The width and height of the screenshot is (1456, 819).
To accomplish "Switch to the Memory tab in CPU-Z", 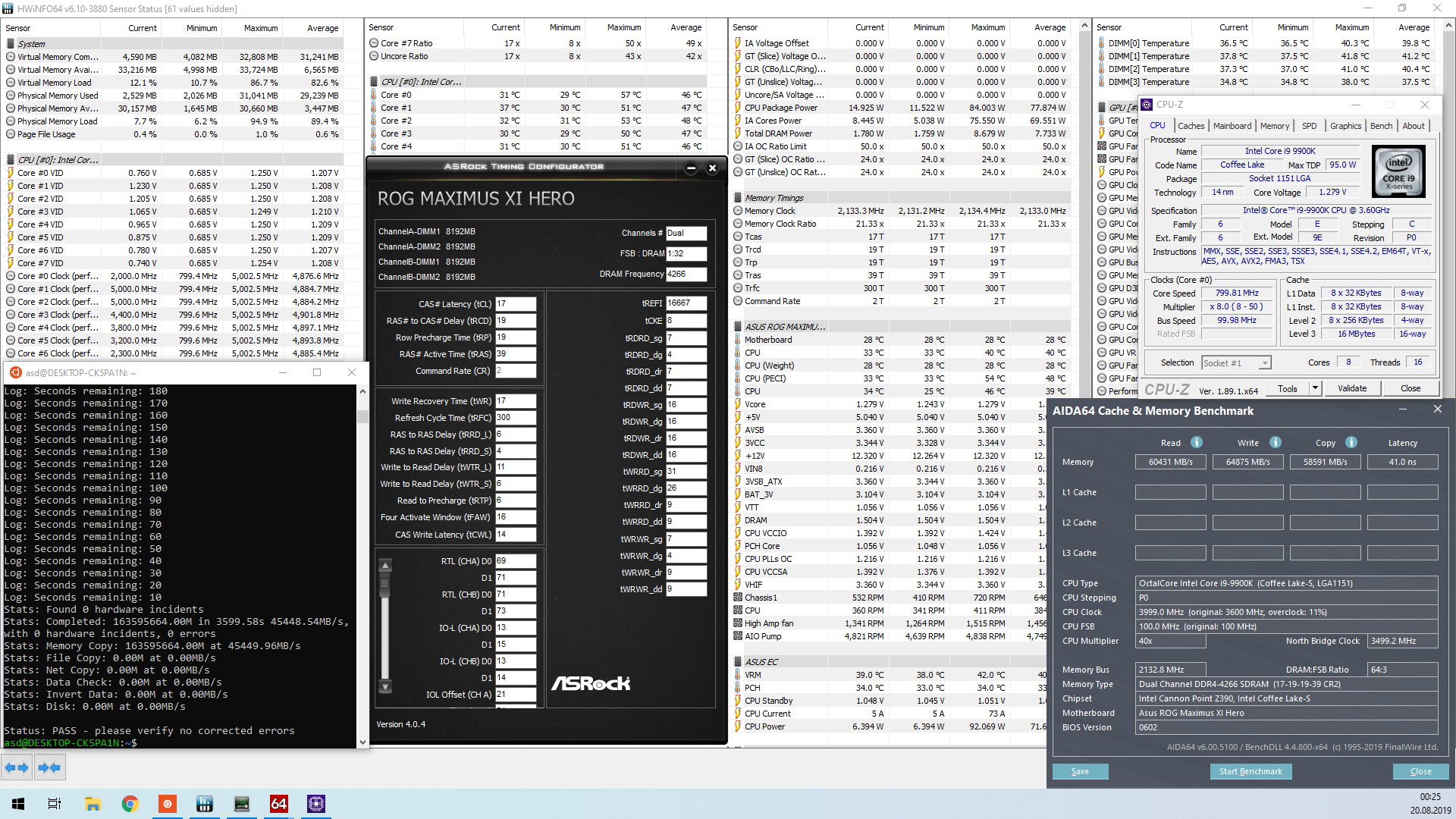I will 1274,126.
